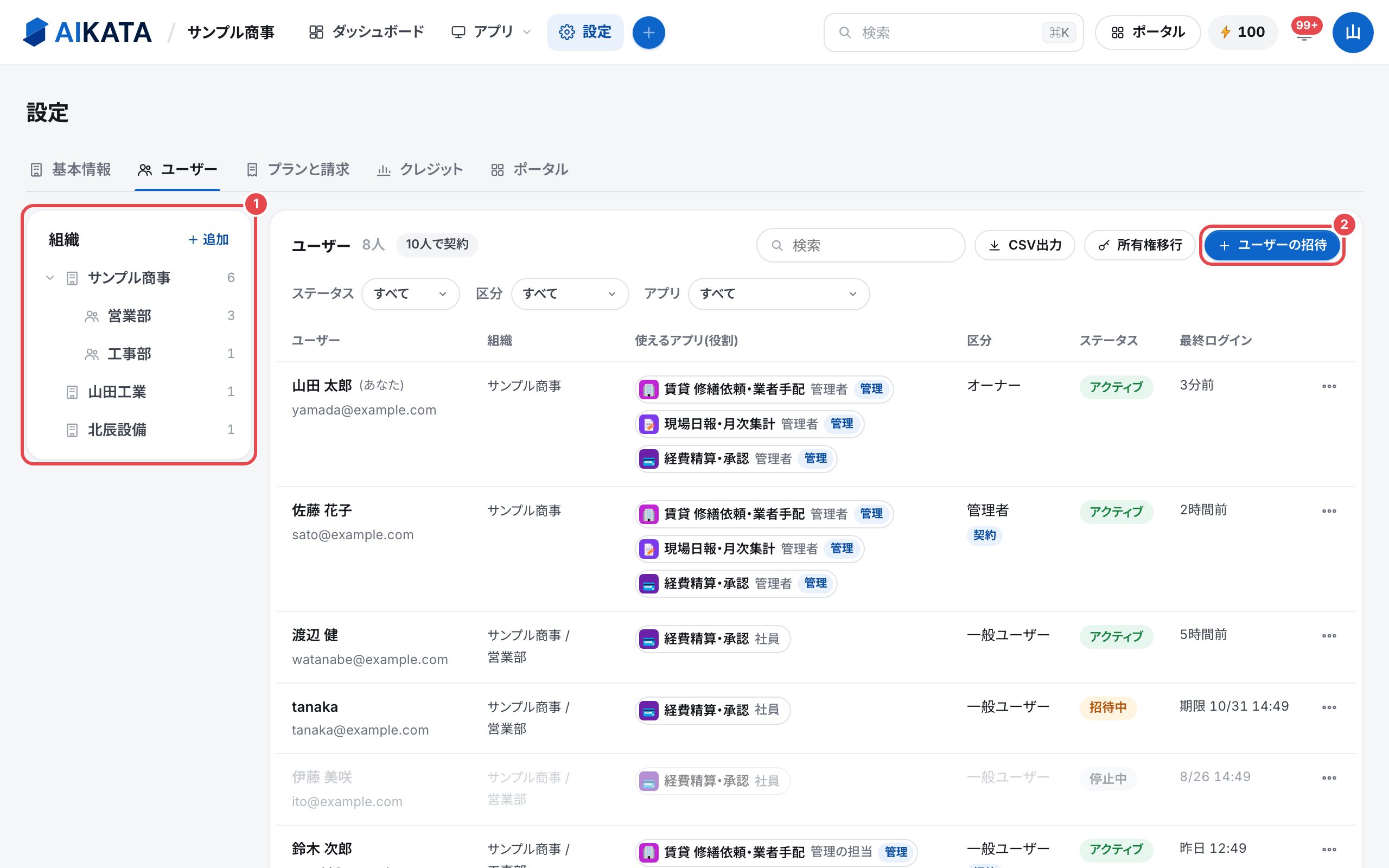Open the ステータス filter dropdown
Viewport: 1389px width, 868px height.
click(410, 294)
